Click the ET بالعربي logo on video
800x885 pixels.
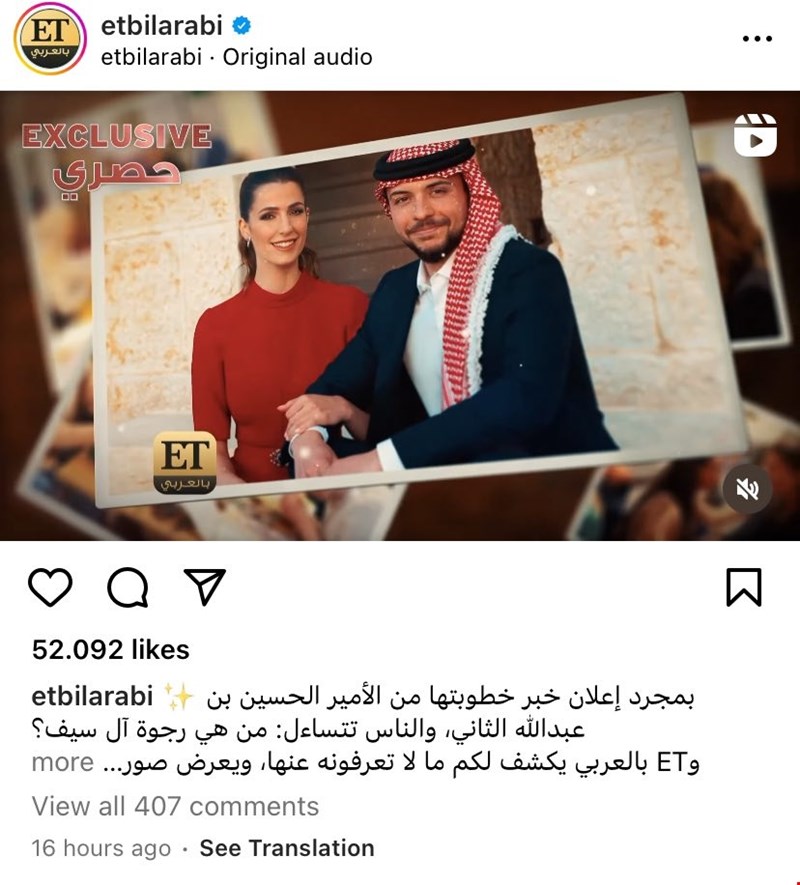(185, 463)
